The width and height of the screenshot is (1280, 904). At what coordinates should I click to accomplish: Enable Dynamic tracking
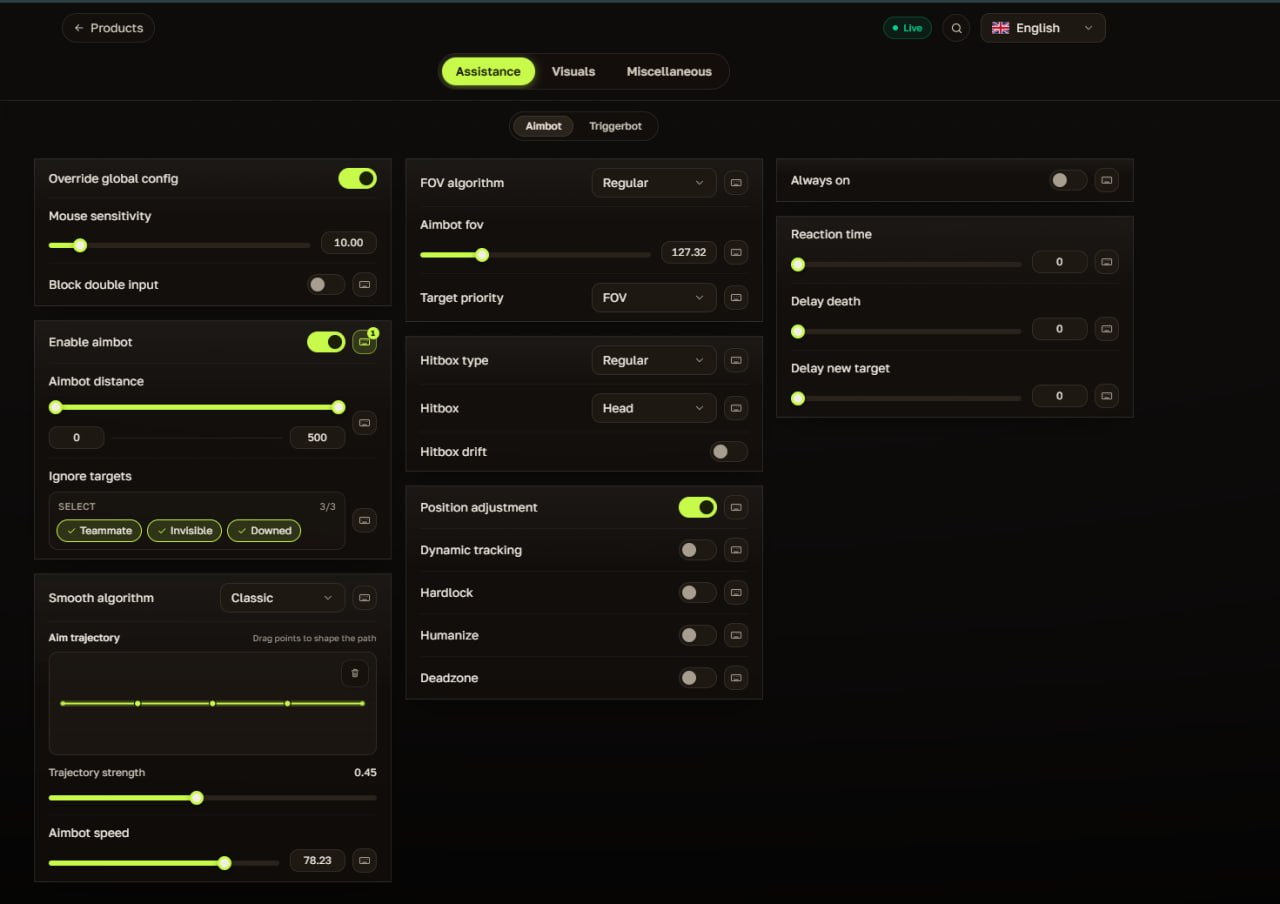point(698,550)
